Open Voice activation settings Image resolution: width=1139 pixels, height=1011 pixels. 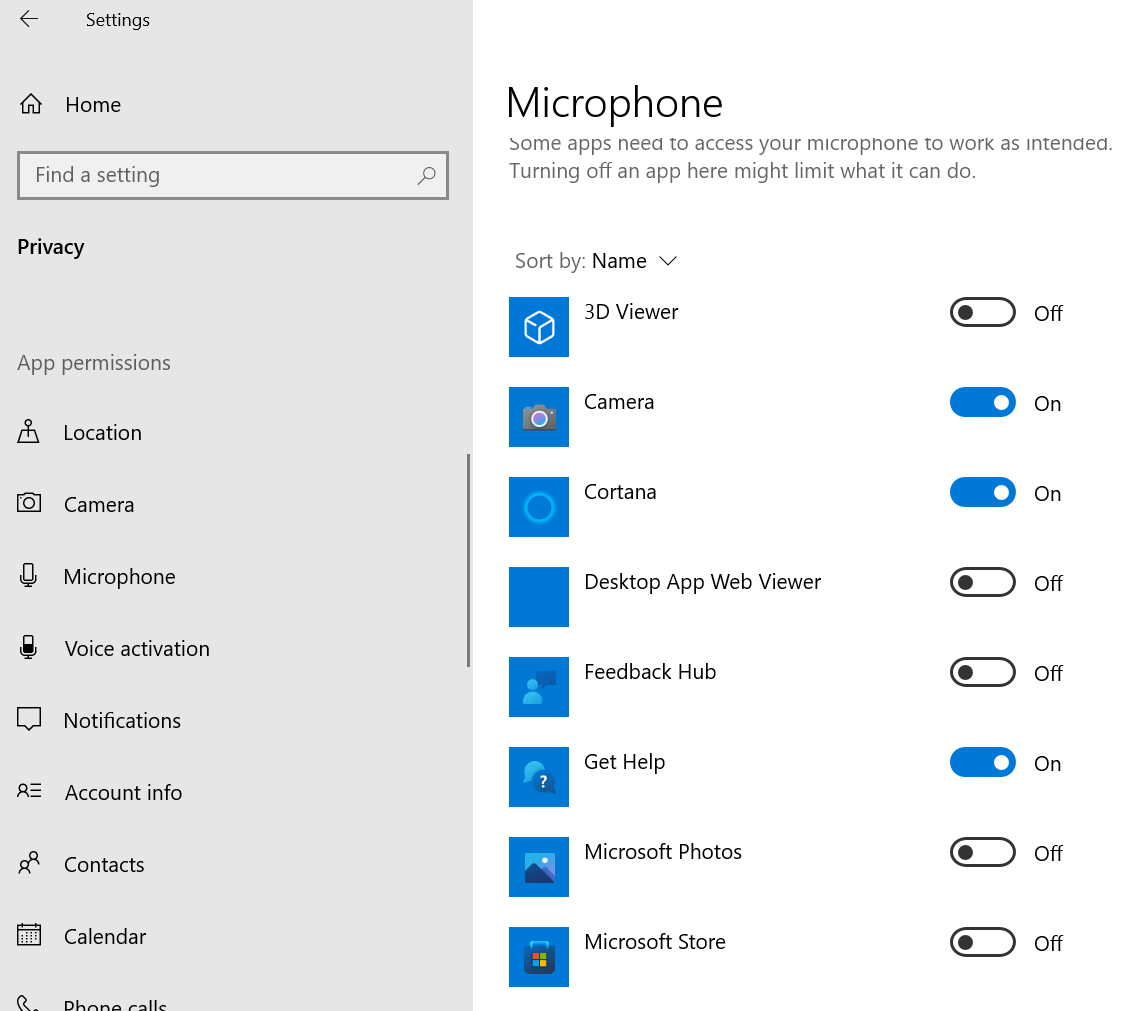tap(137, 648)
